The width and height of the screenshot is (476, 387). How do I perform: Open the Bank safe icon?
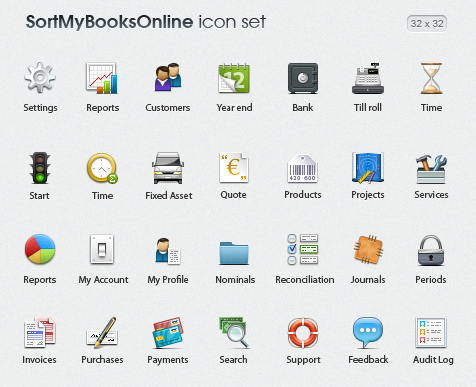(303, 78)
